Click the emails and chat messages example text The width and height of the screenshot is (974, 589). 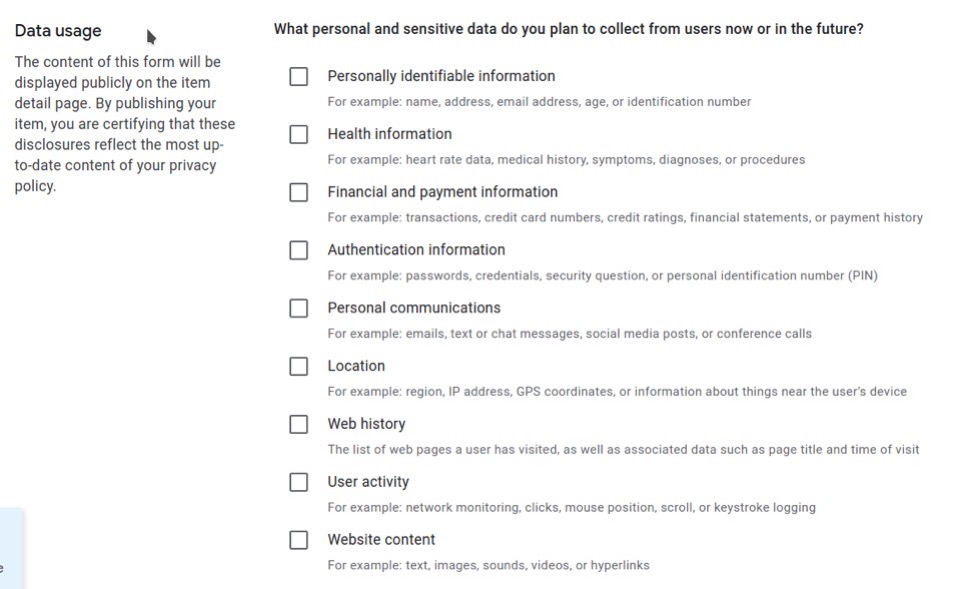point(569,333)
